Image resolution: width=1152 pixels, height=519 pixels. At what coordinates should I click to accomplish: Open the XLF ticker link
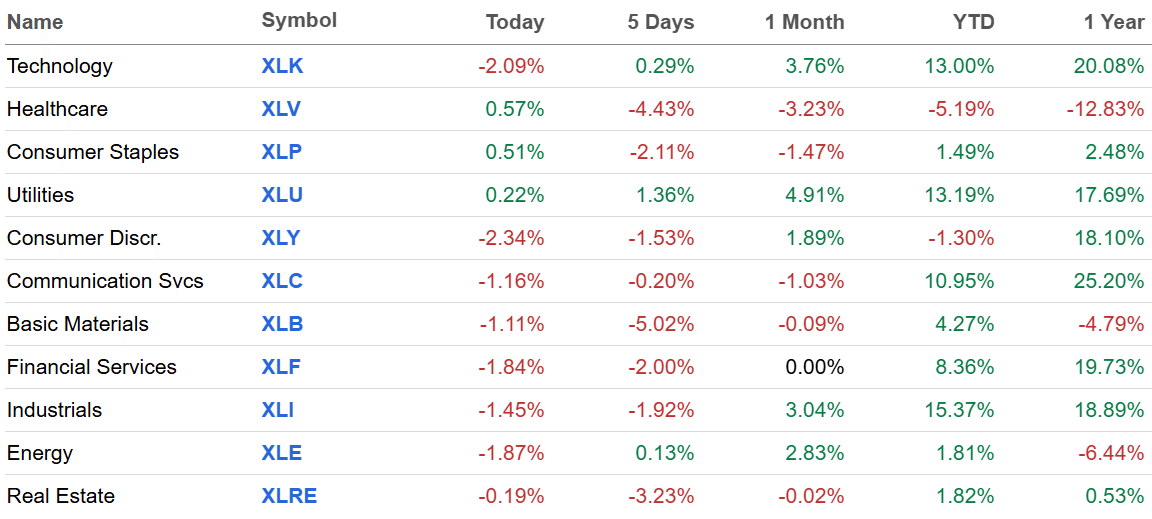[x=281, y=368]
